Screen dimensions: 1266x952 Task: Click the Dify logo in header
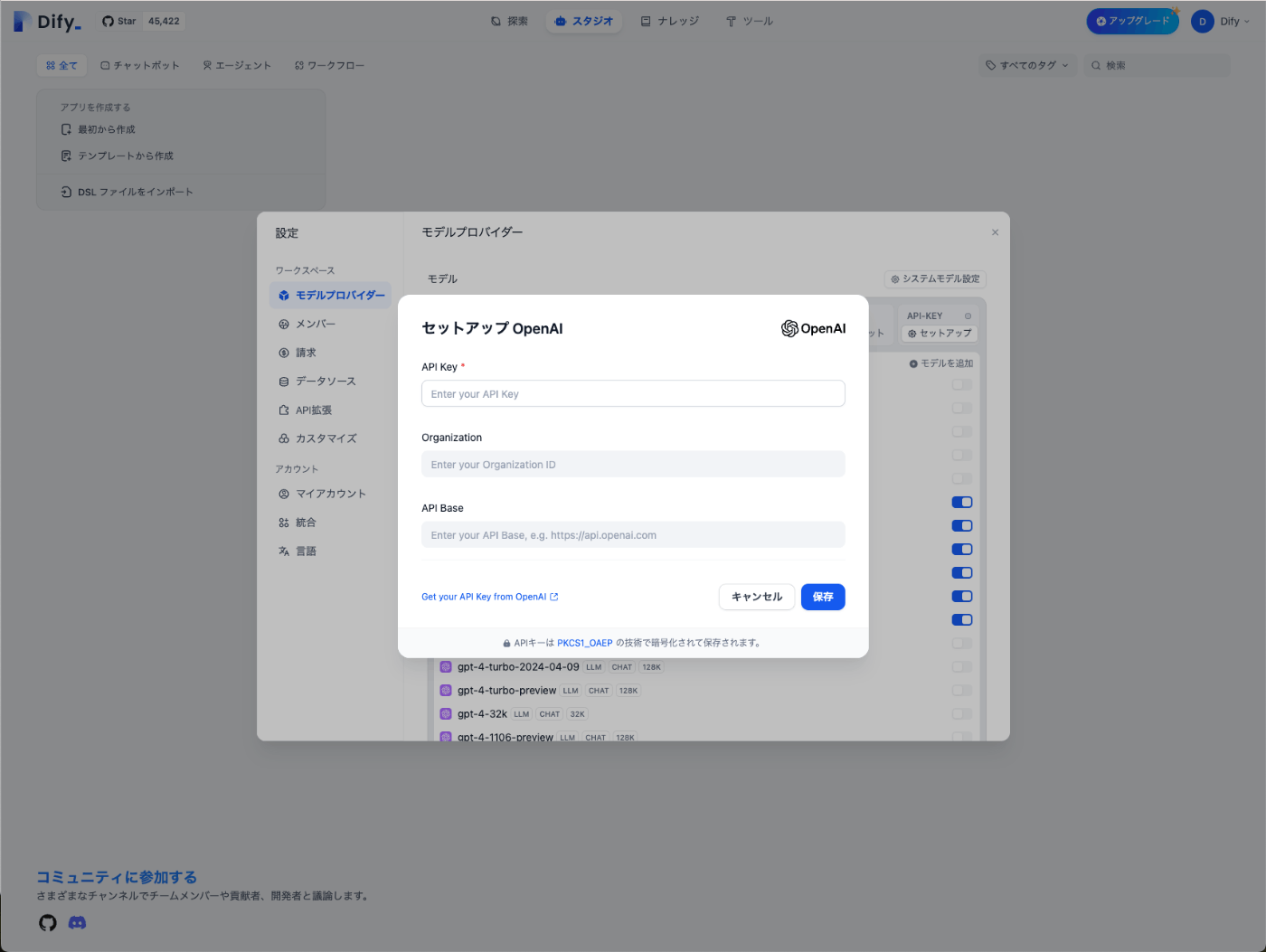[x=47, y=22]
